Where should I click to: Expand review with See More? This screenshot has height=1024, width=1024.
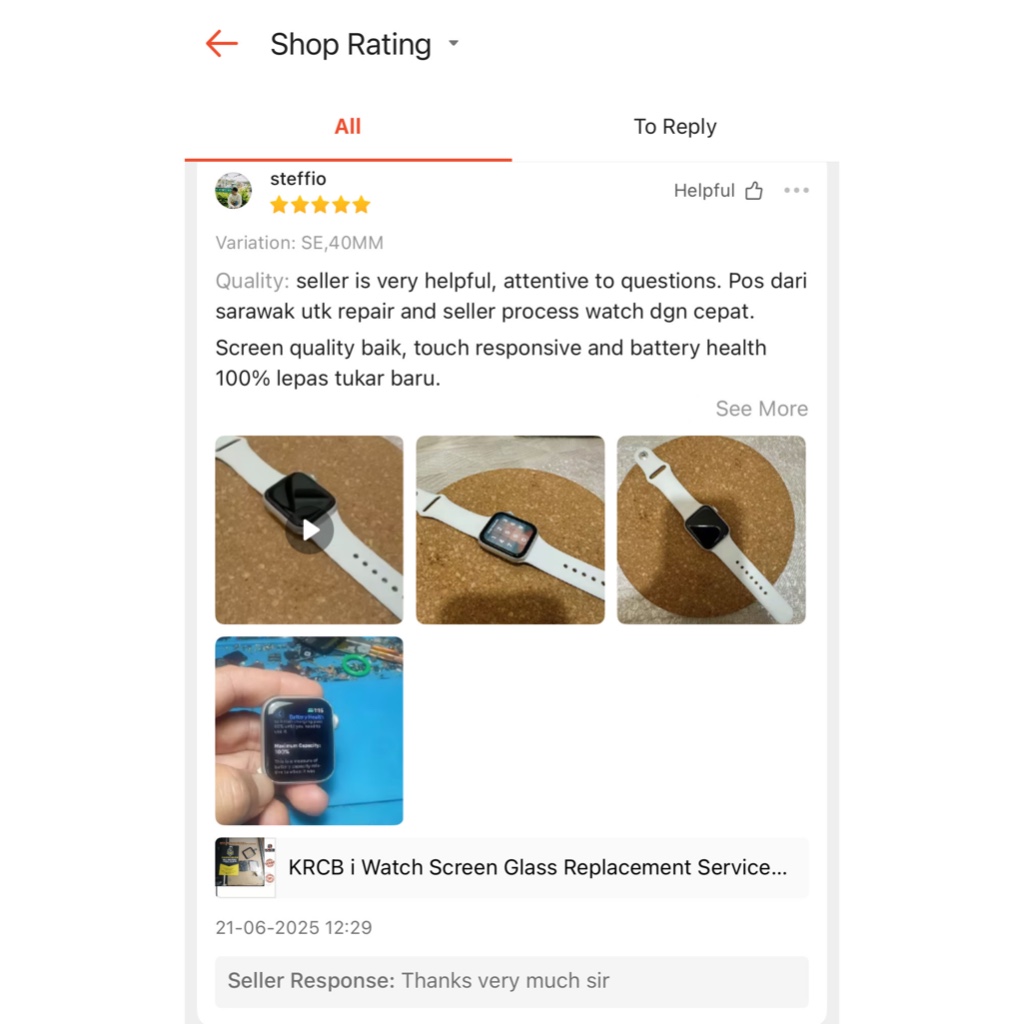(761, 408)
